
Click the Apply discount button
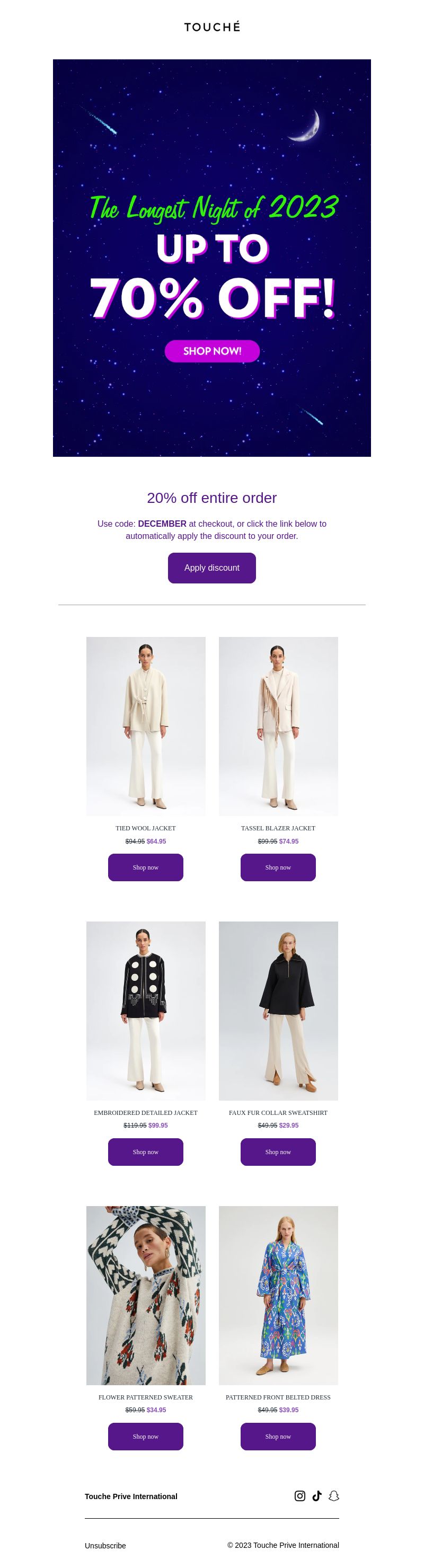pos(212,568)
